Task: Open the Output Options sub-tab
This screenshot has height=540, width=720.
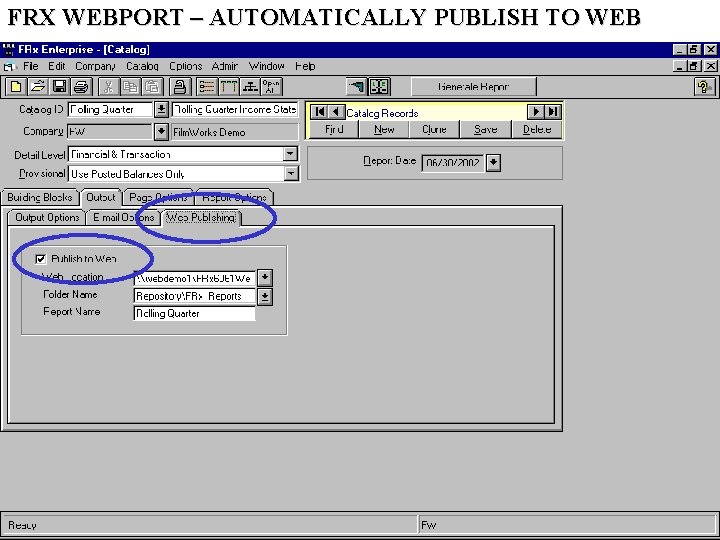Action: point(47,218)
